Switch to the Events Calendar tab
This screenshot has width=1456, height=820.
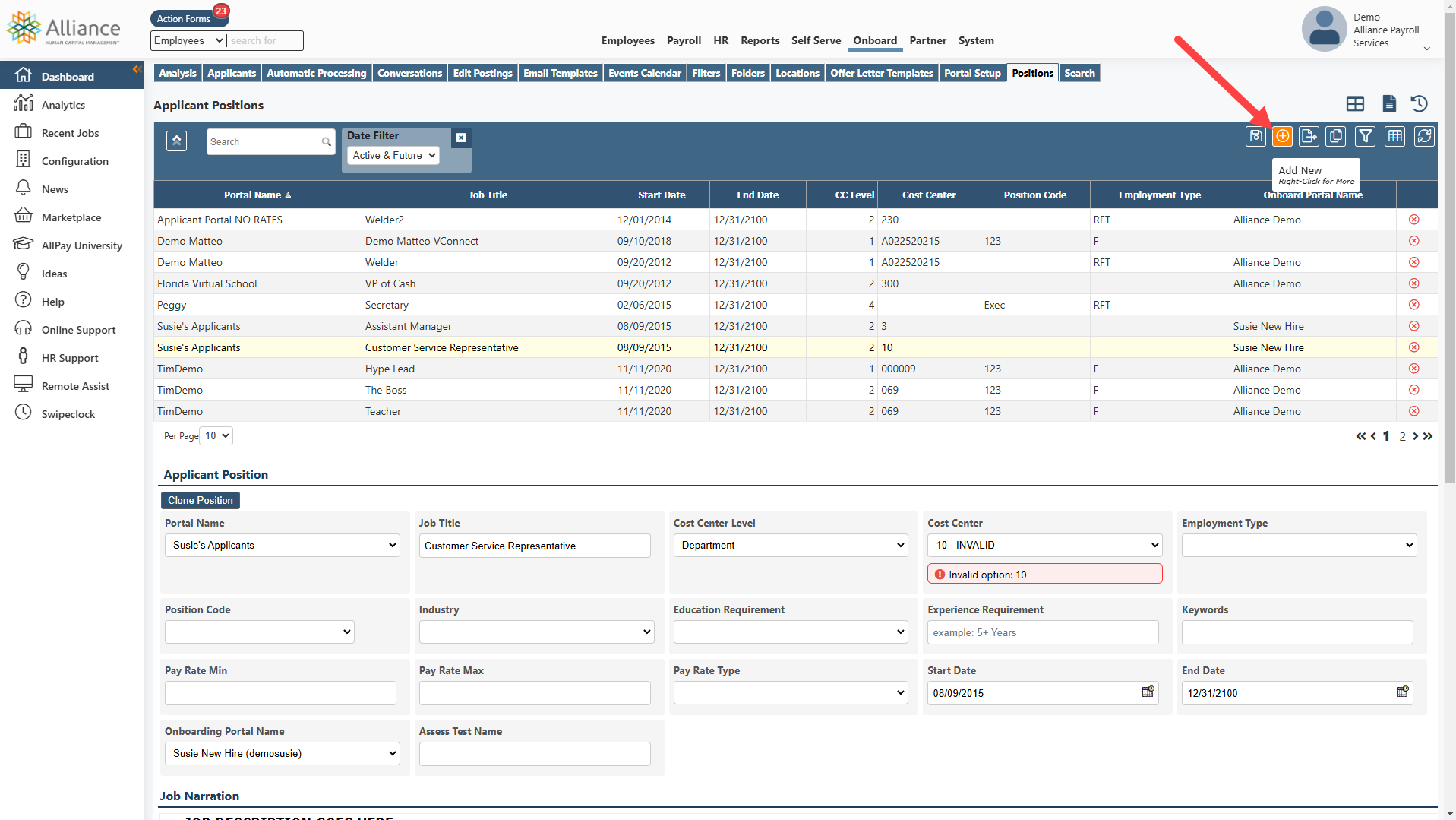tap(644, 73)
